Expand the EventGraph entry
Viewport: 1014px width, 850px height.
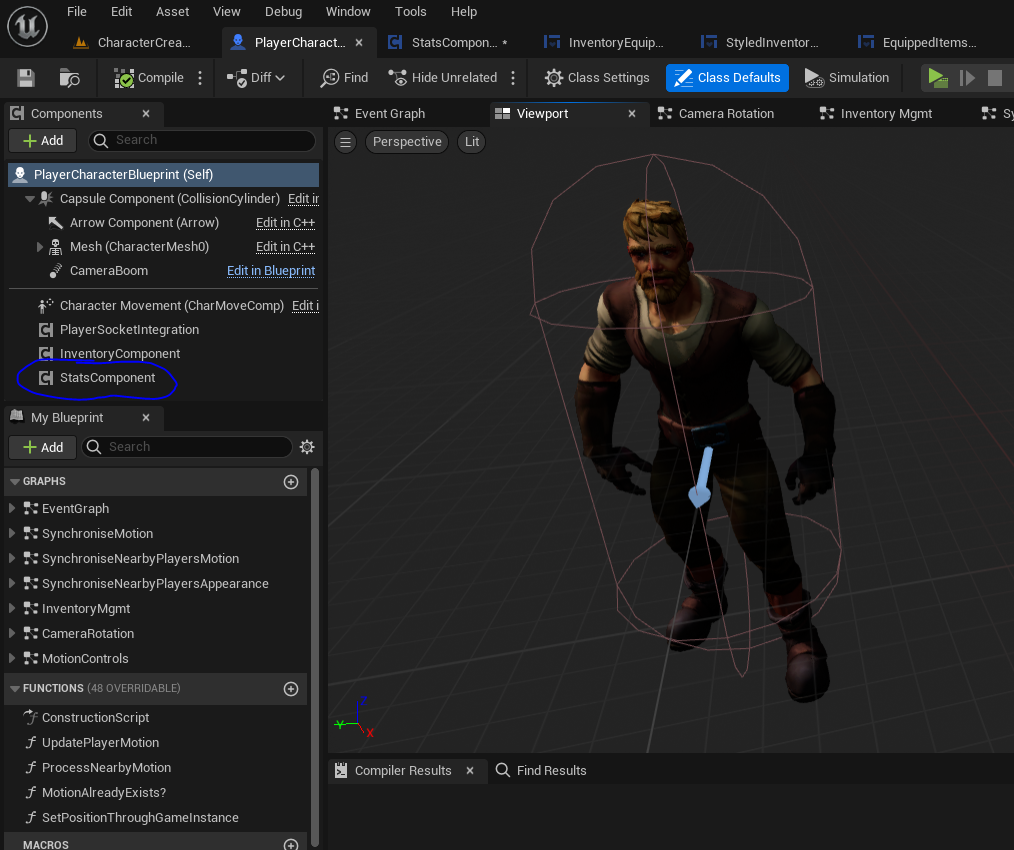pyautogui.click(x=12, y=508)
